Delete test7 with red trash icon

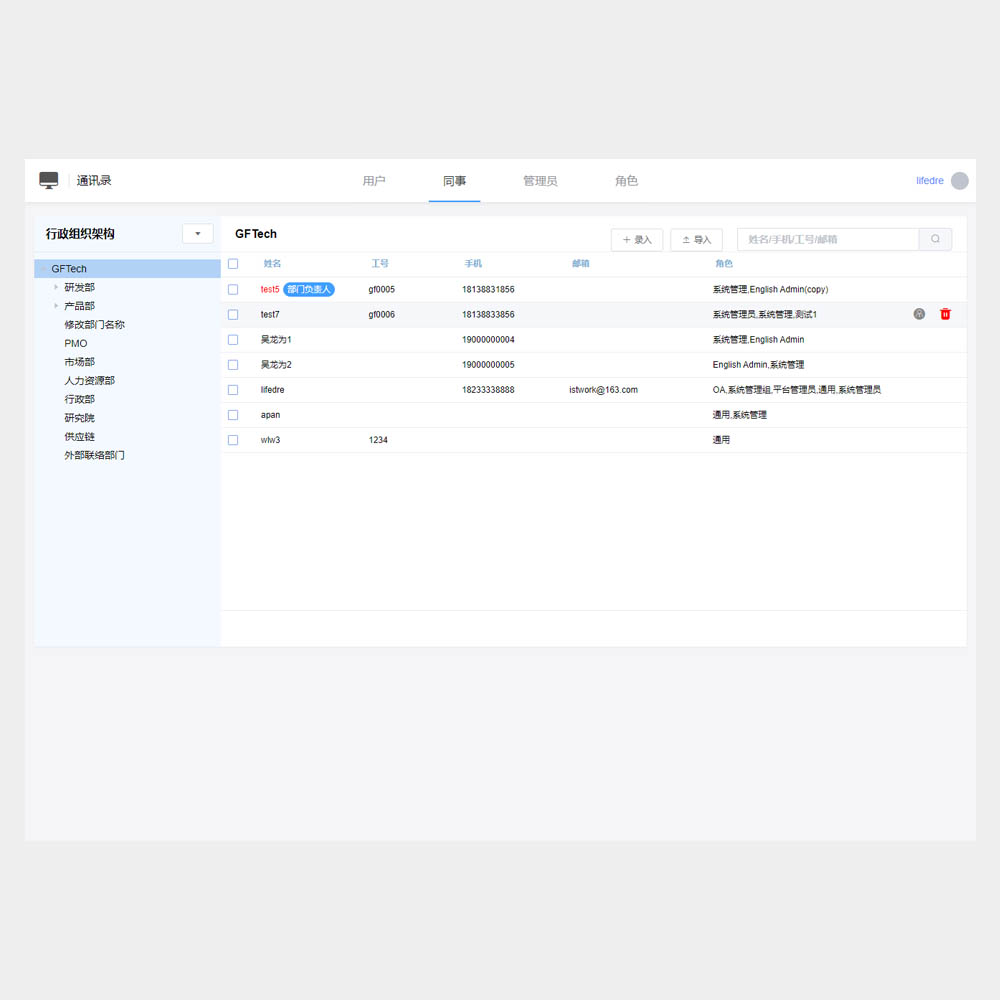pos(945,314)
